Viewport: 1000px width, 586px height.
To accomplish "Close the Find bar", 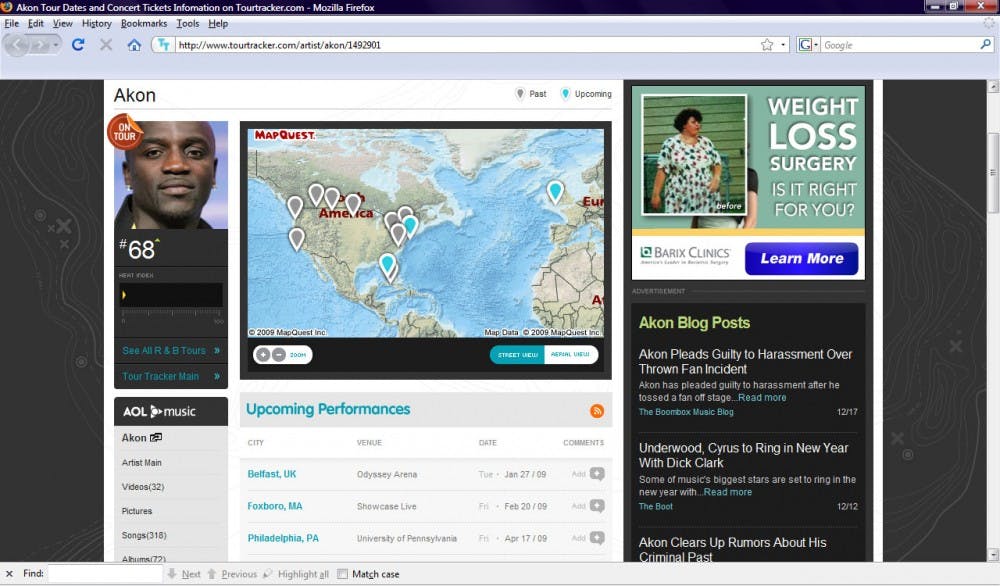I will (9, 574).
